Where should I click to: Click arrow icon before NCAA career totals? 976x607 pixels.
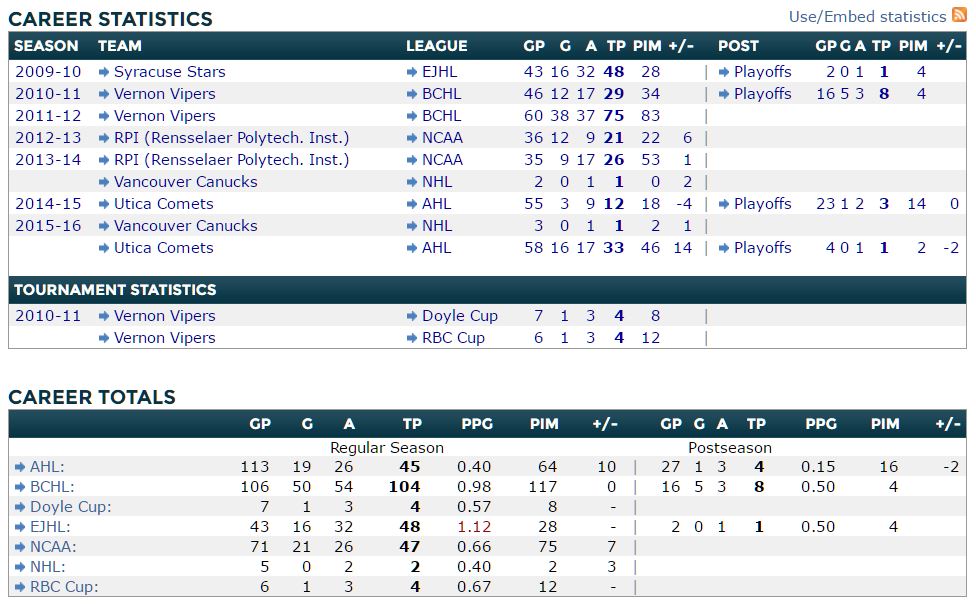[x=20, y=547]
